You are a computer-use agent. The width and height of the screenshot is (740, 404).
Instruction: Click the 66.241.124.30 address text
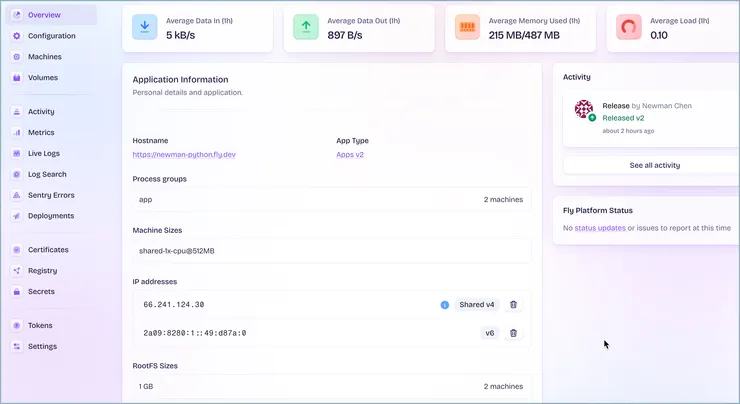174,305
